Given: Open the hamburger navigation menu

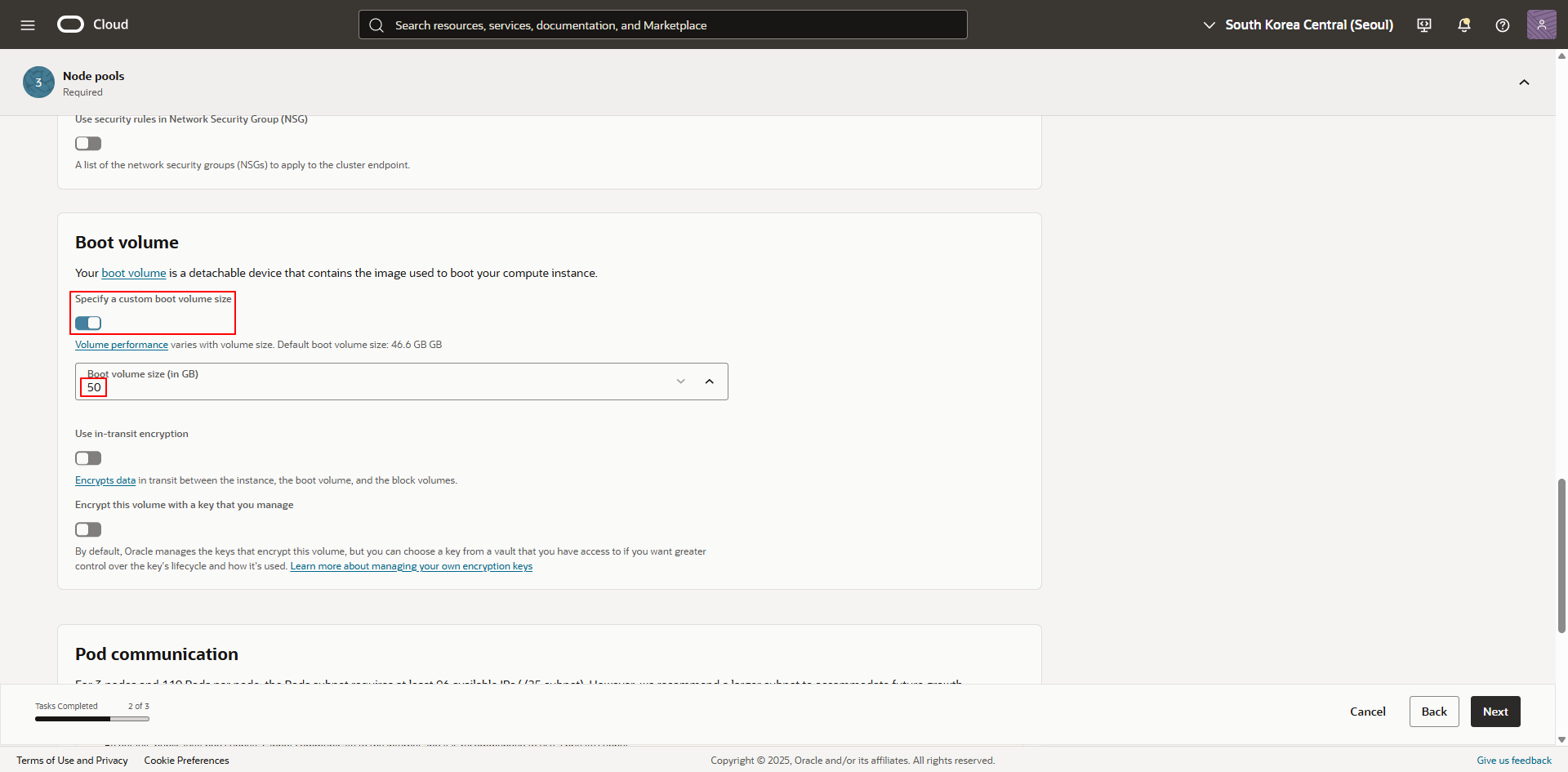Looking at the screenshot, I should (x=28, y=25).
